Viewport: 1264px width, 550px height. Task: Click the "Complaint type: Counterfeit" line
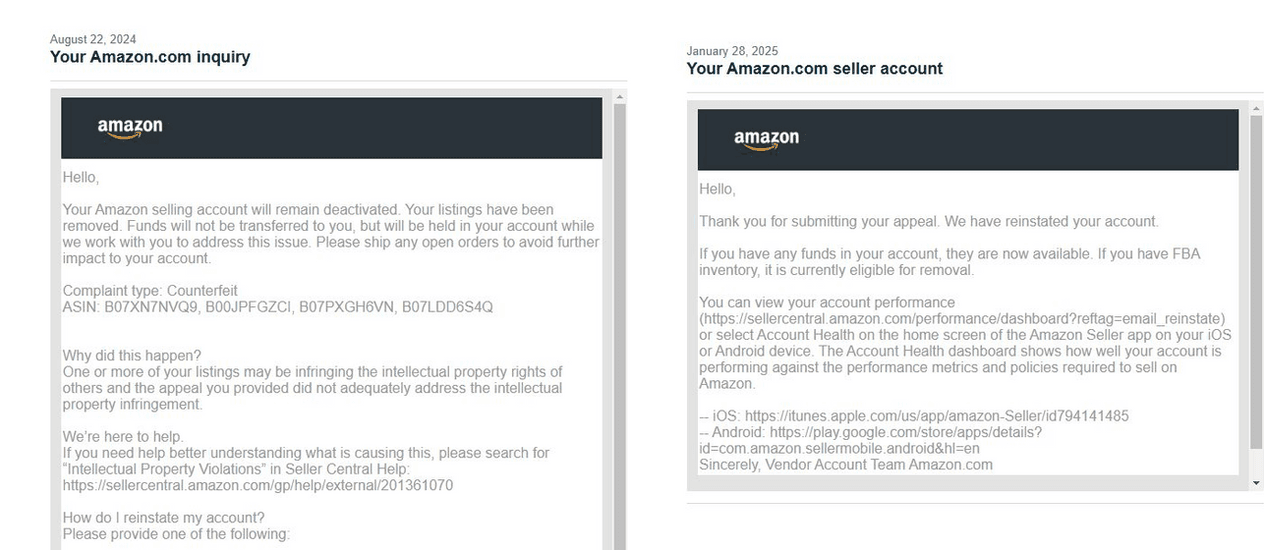click(x=150, y=291)
